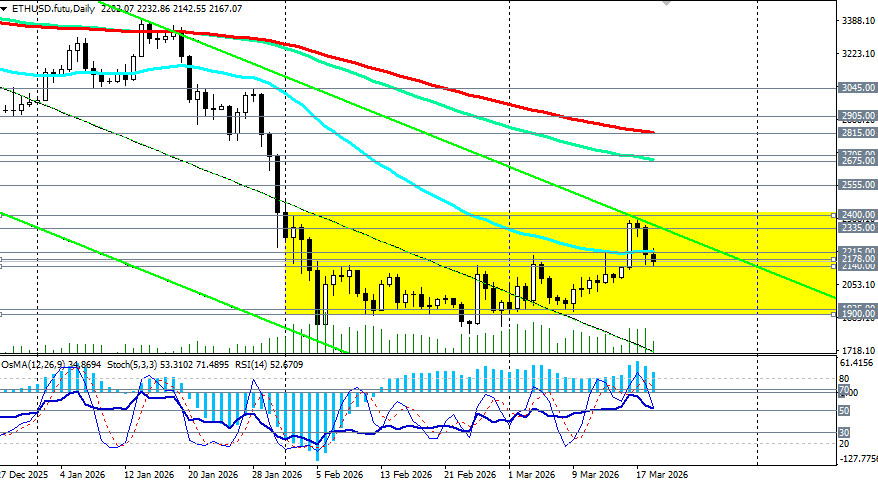Click the 2905.00 level price label
Image resolution: width=878 pixels, height=485 pixels.
point(858,116)
